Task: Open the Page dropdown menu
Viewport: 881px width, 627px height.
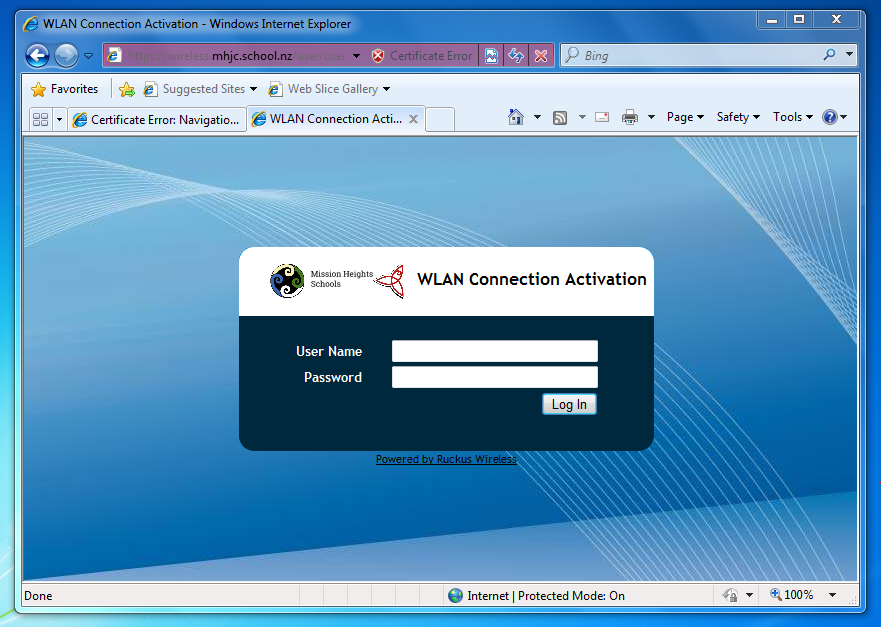Action: click(x=682, y=117)
